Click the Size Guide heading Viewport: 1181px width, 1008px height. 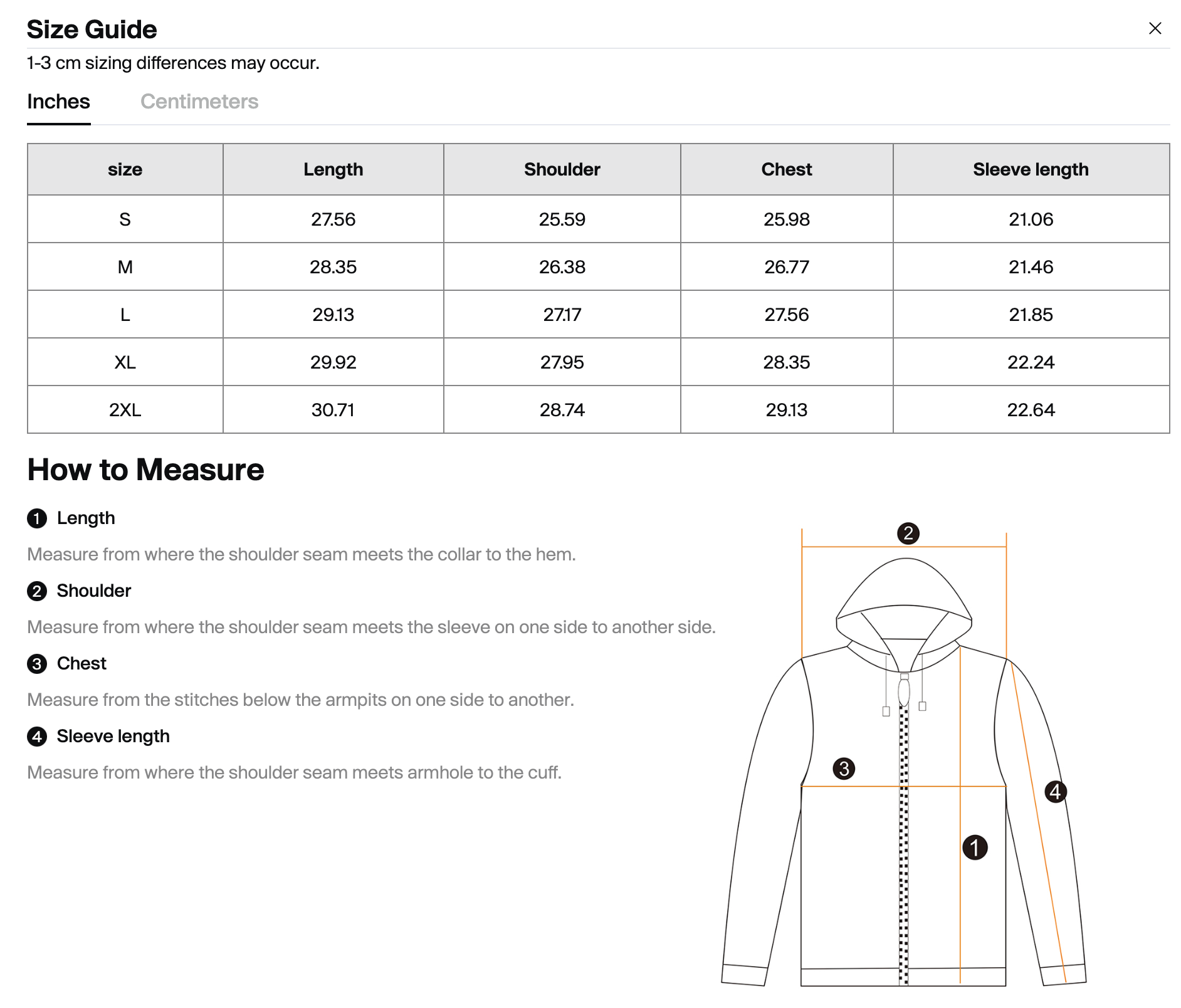[92, 29]
